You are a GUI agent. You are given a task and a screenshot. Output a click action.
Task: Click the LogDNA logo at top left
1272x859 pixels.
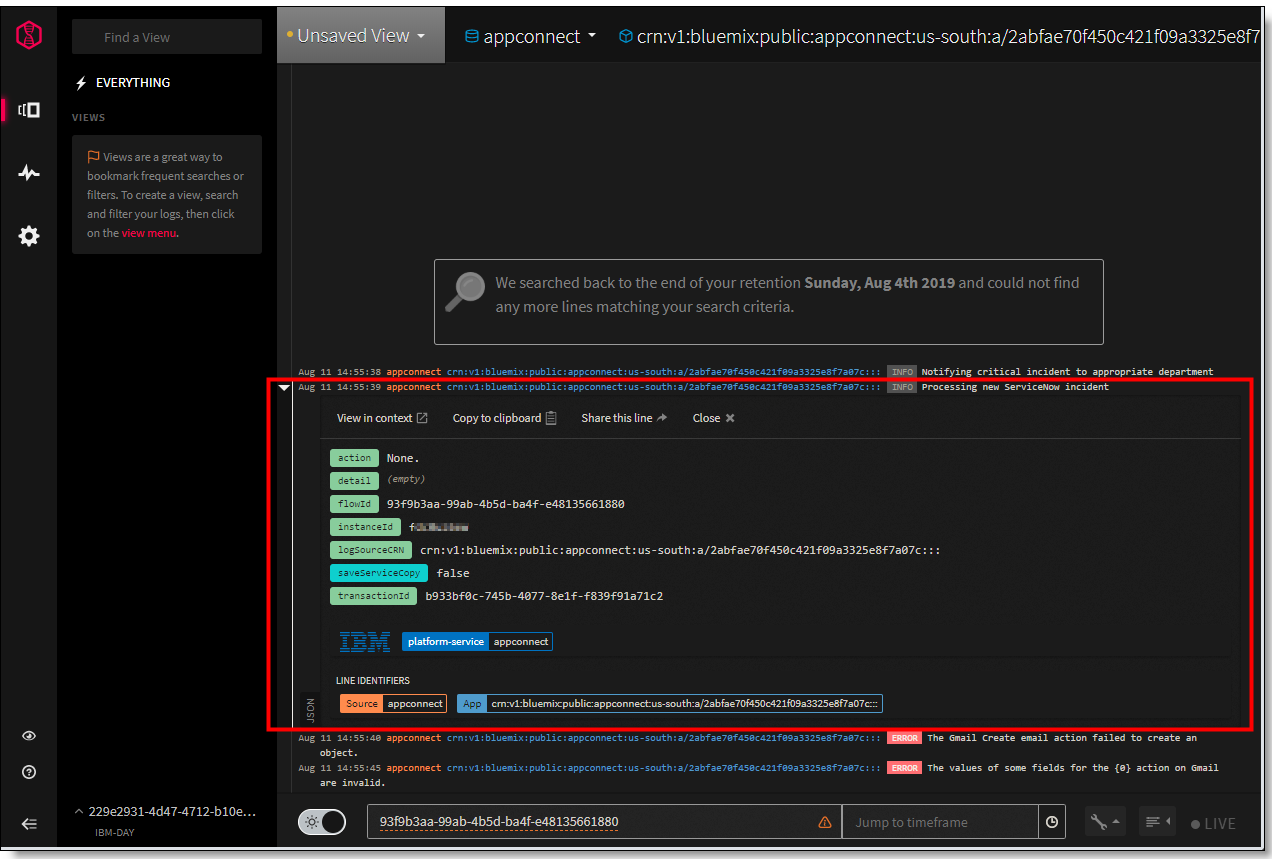click(28, 34)
